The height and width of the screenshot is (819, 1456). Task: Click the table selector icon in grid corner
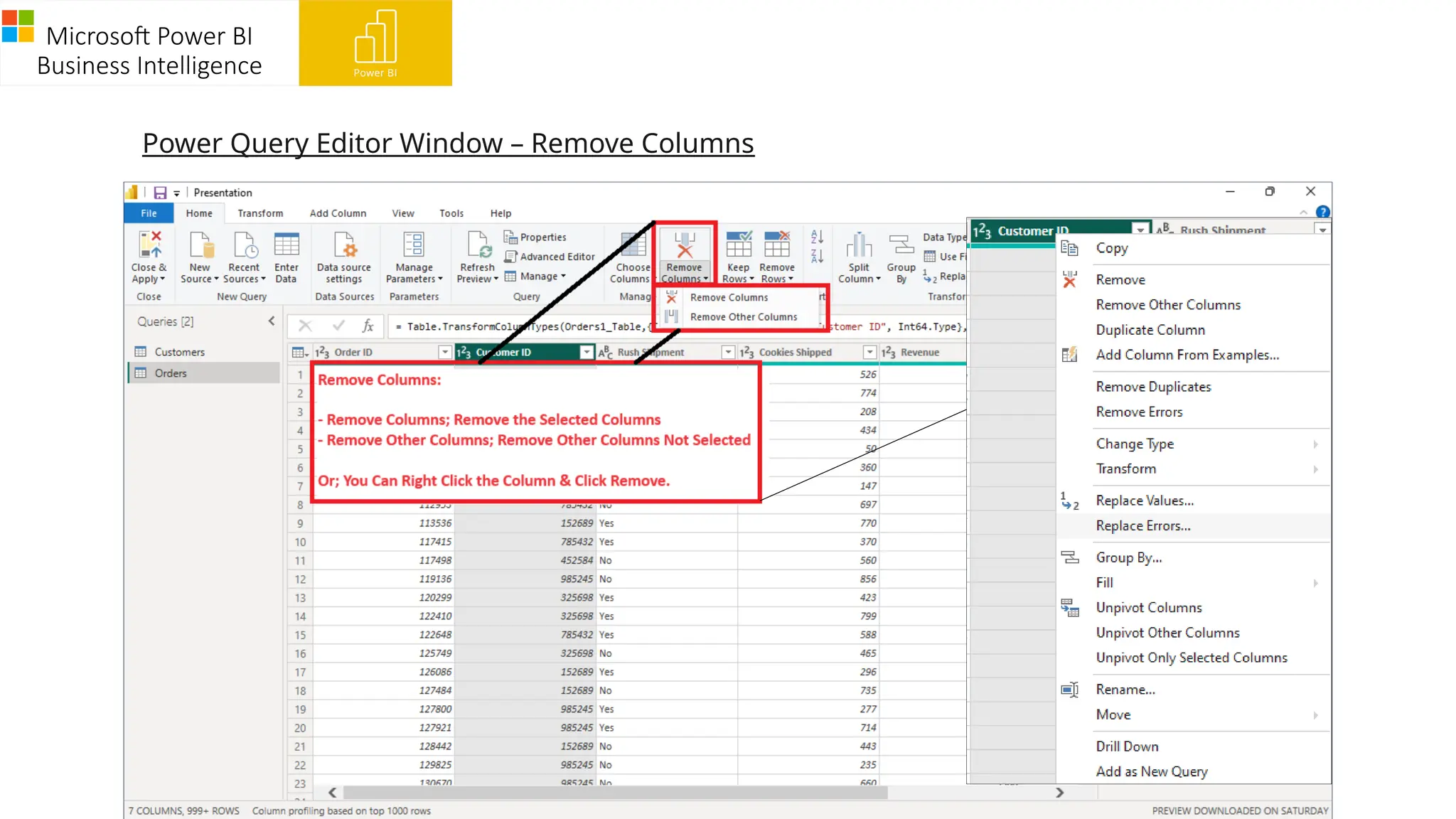[x=299, y=353]
